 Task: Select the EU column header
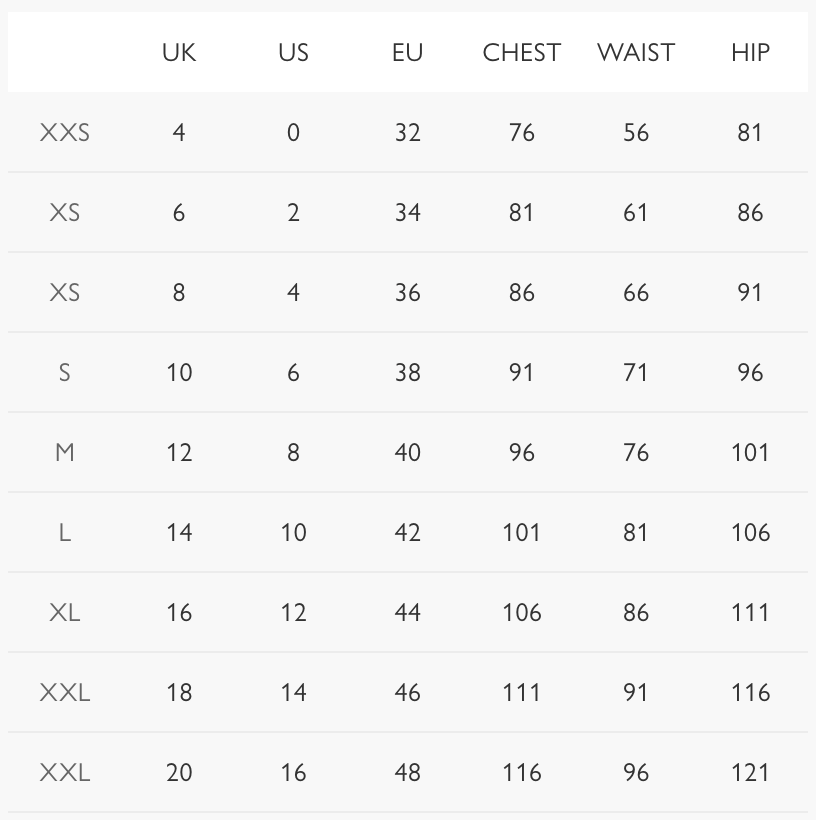(407, 52)
